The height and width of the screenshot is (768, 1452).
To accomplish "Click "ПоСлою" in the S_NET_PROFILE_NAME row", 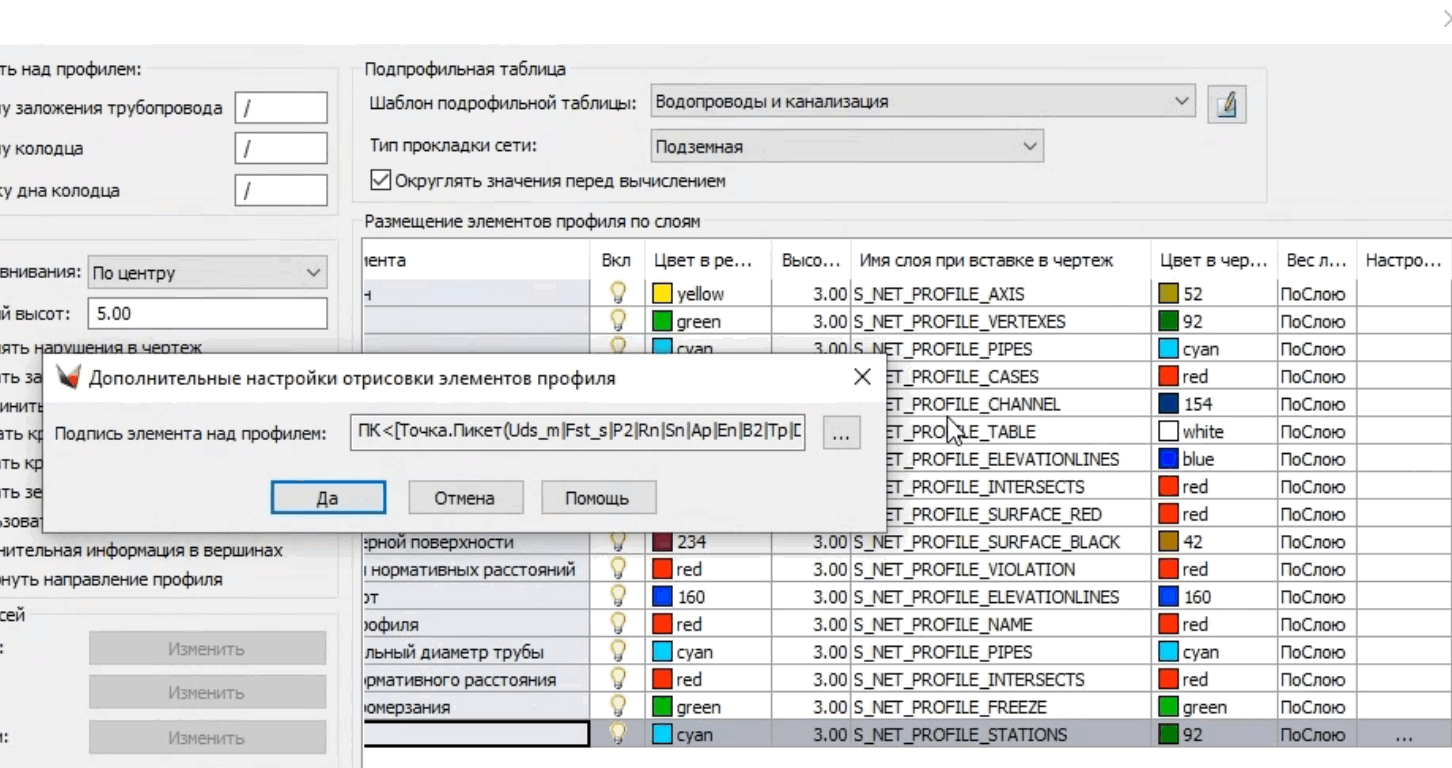I will 1316,624.
